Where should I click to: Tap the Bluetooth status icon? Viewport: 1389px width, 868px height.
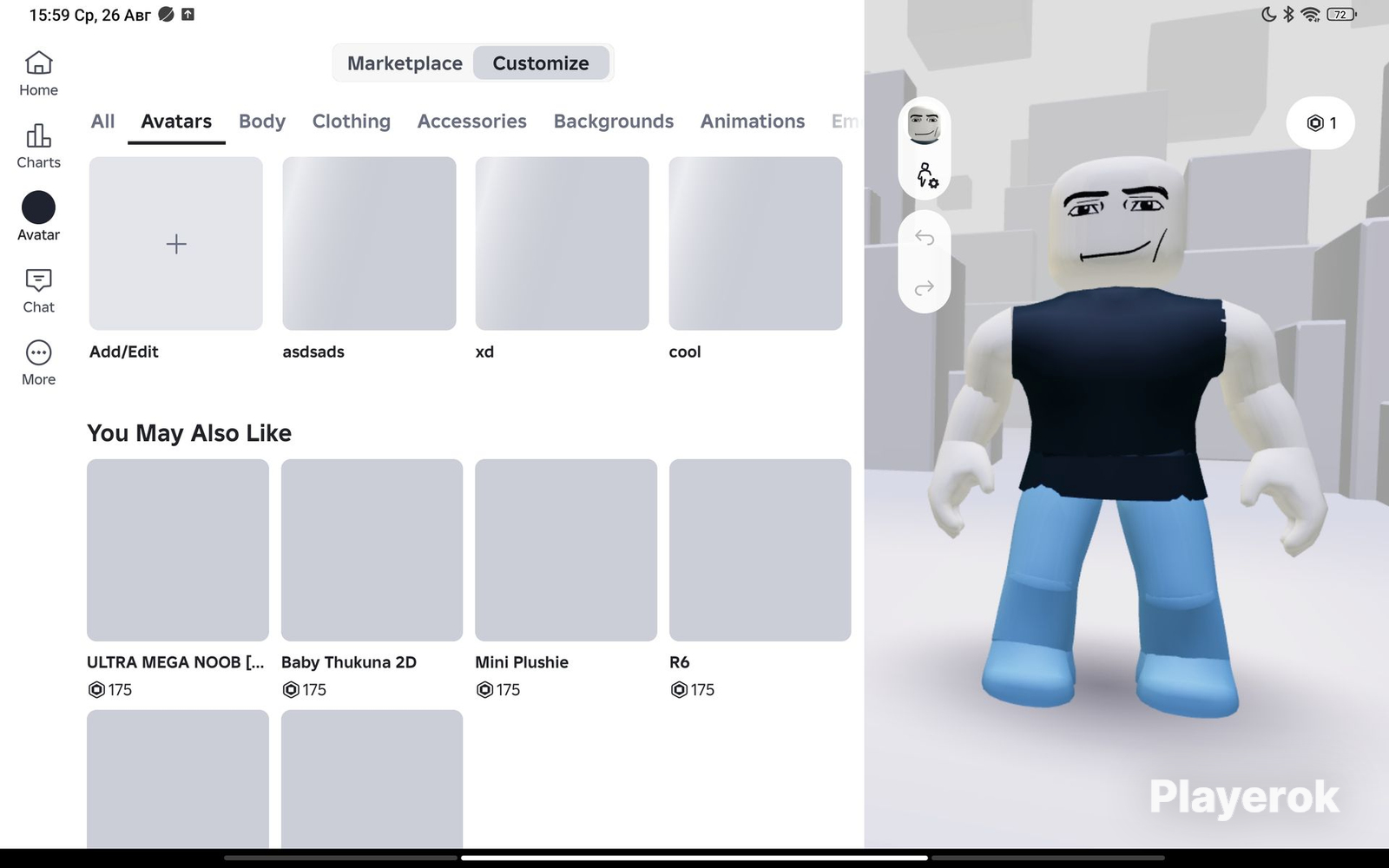coord(1289,15)
